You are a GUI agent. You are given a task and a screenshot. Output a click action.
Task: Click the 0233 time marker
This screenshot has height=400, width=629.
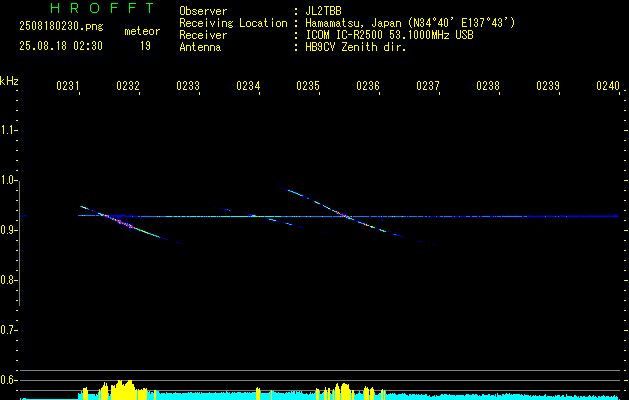click(188, 86)
